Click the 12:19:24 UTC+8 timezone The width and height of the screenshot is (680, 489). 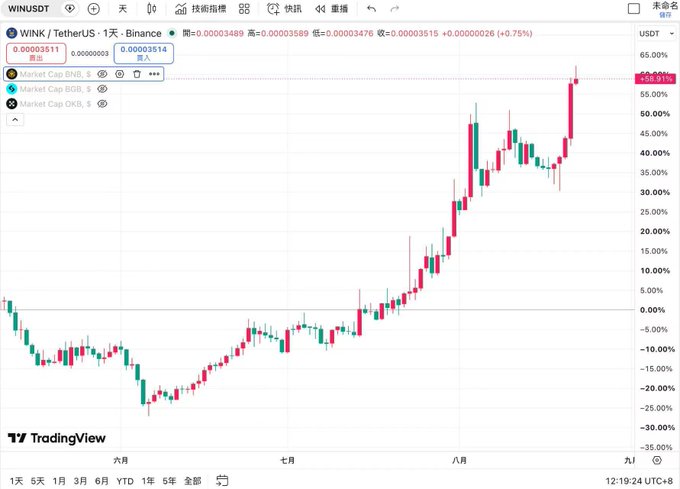[x=639, y=481]
